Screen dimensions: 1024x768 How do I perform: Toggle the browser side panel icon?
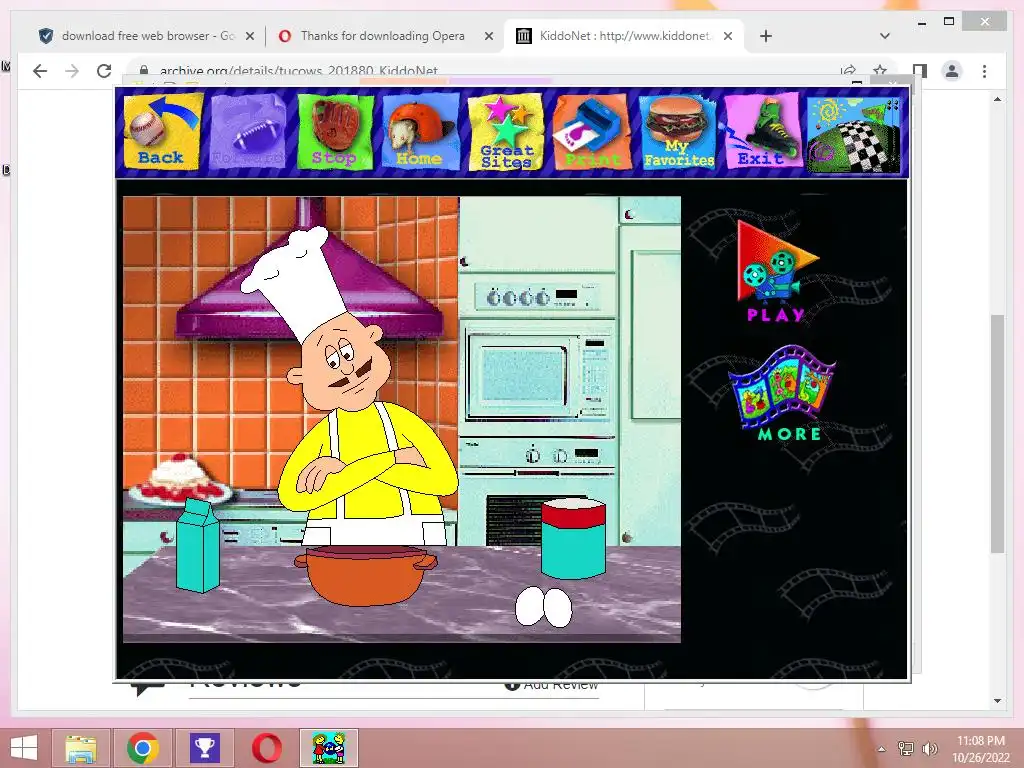point(920,71)
